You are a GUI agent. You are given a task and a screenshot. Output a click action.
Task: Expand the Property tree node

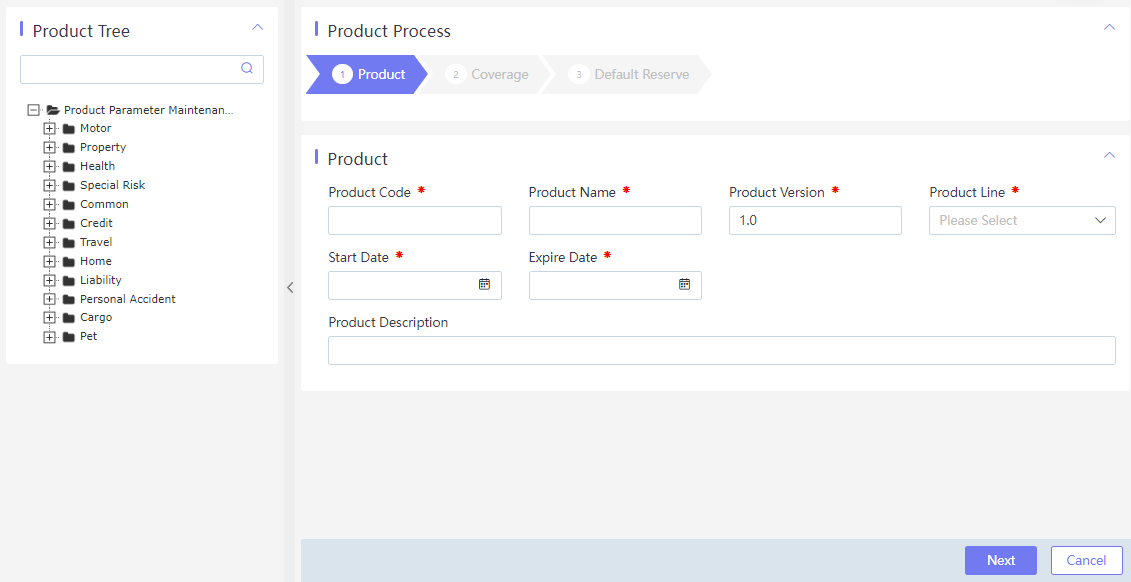coord(49,147)
